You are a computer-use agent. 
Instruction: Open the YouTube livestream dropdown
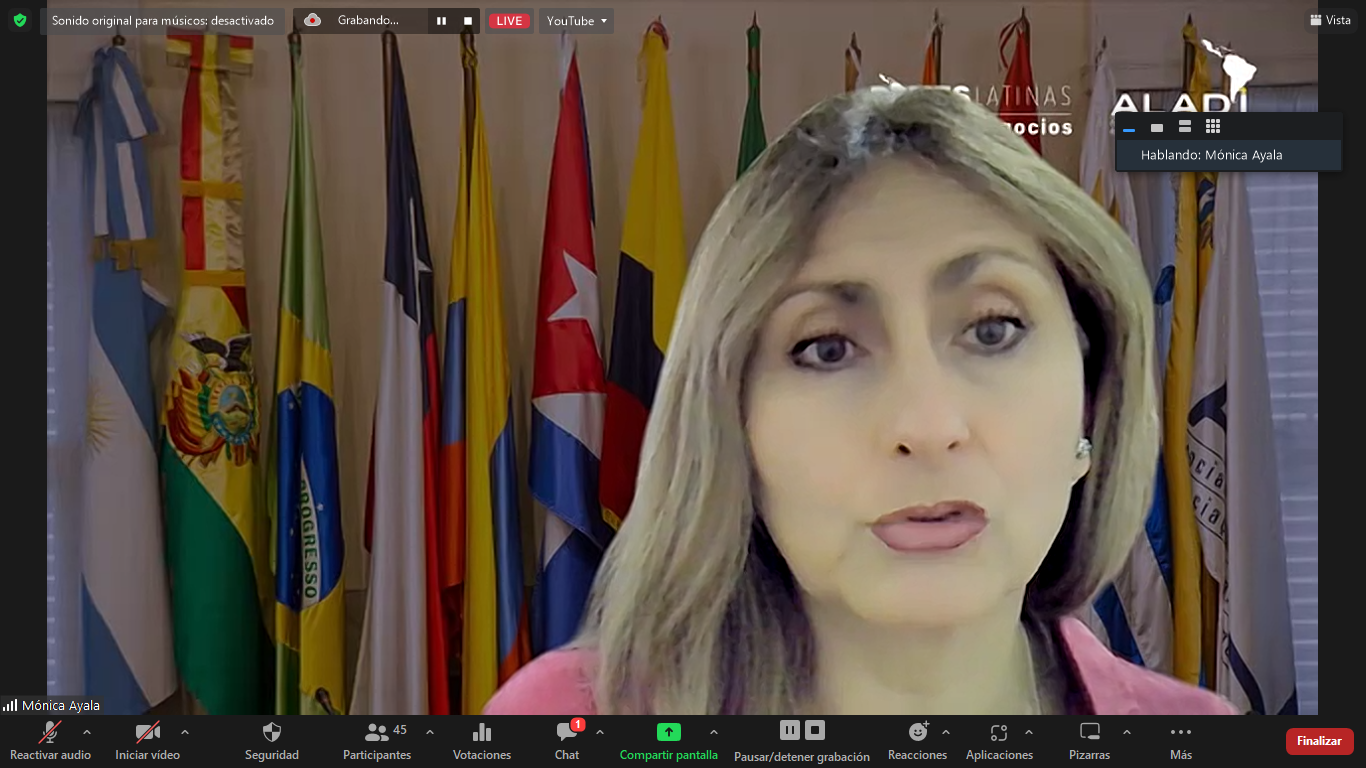coord(577,21)
